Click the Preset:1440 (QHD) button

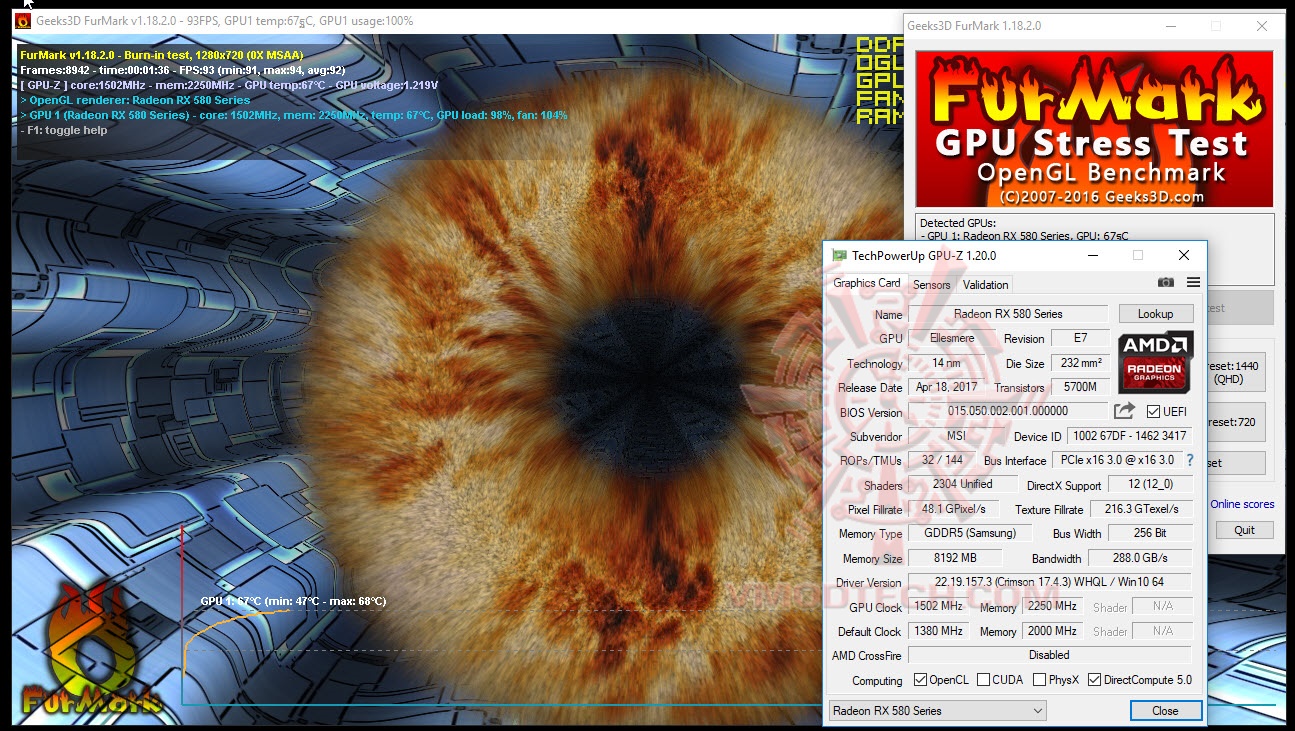1237,372
